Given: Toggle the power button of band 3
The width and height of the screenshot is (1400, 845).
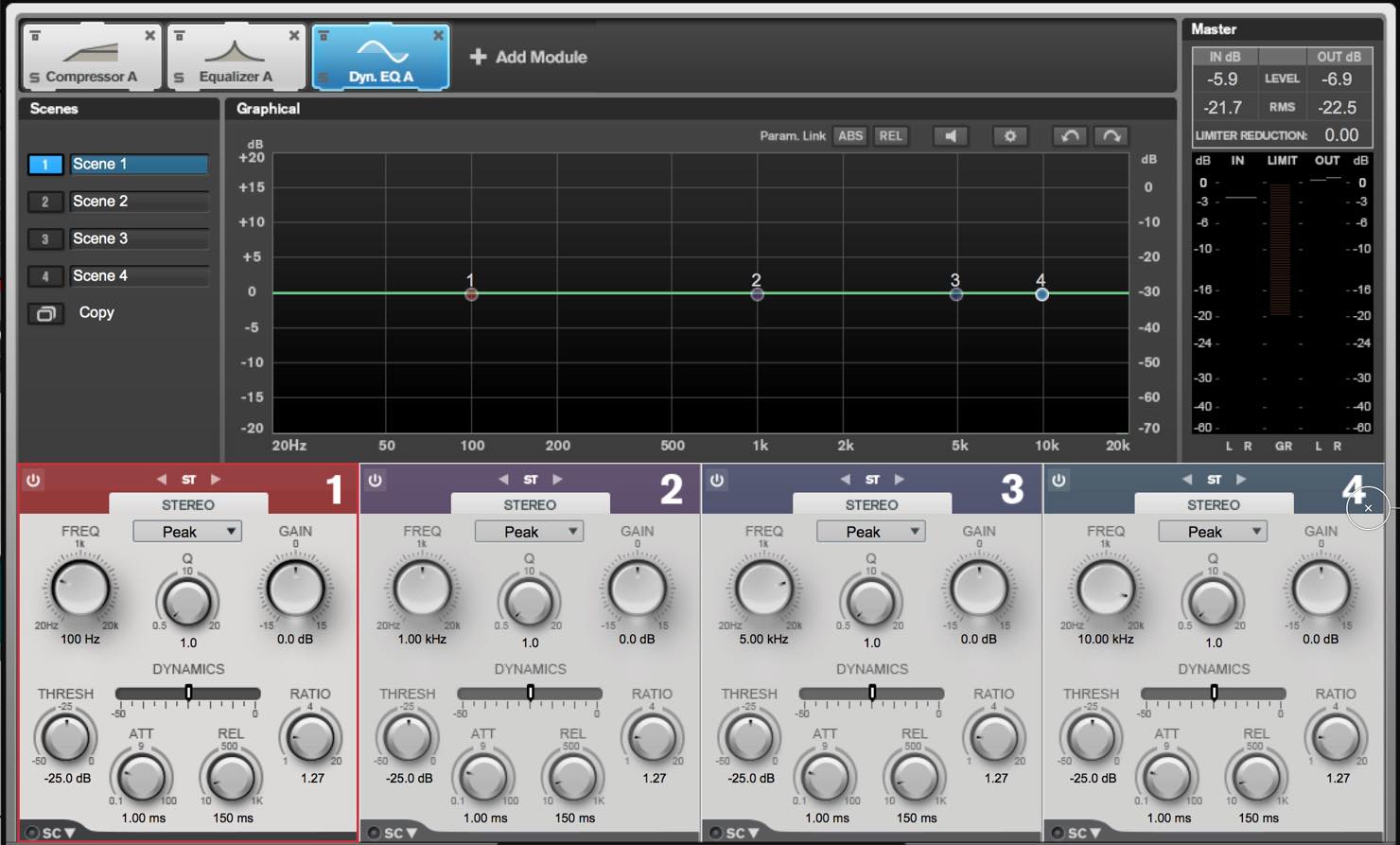Looking at the screenshot, I should [x=717, y=481].
